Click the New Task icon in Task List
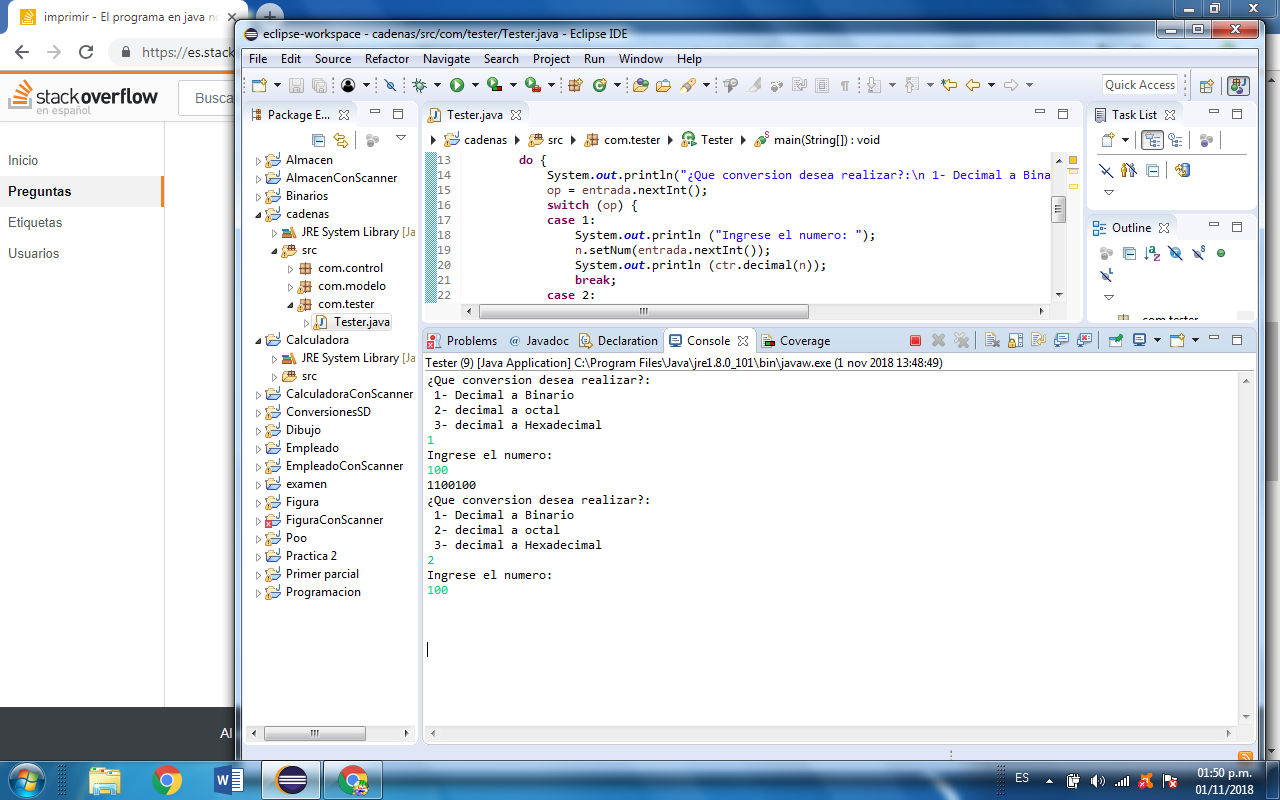The width and height of the screenshot is (1280, 800). pos(1108,140)
